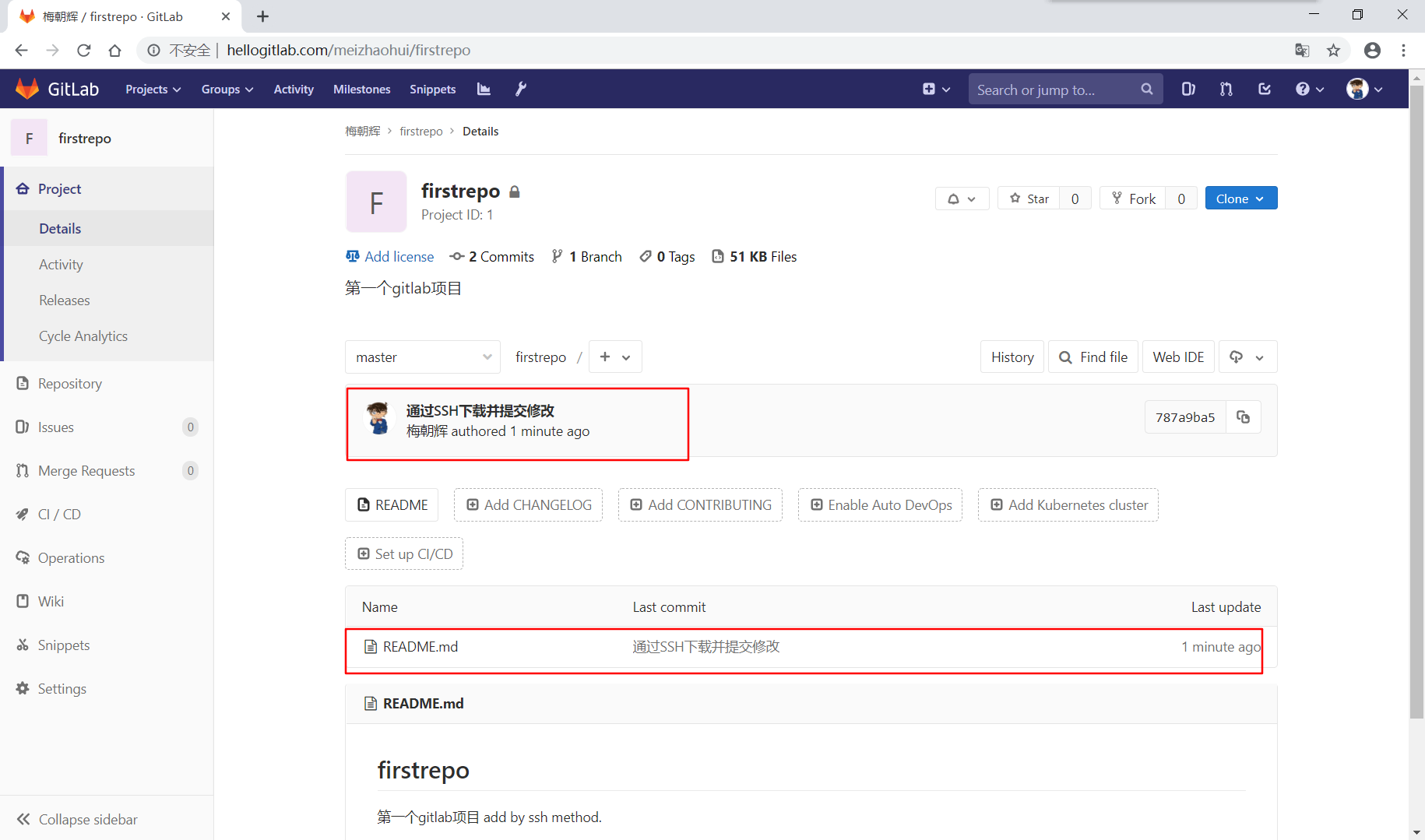Open the To-Do list icon in navbar

(1265, 89)
